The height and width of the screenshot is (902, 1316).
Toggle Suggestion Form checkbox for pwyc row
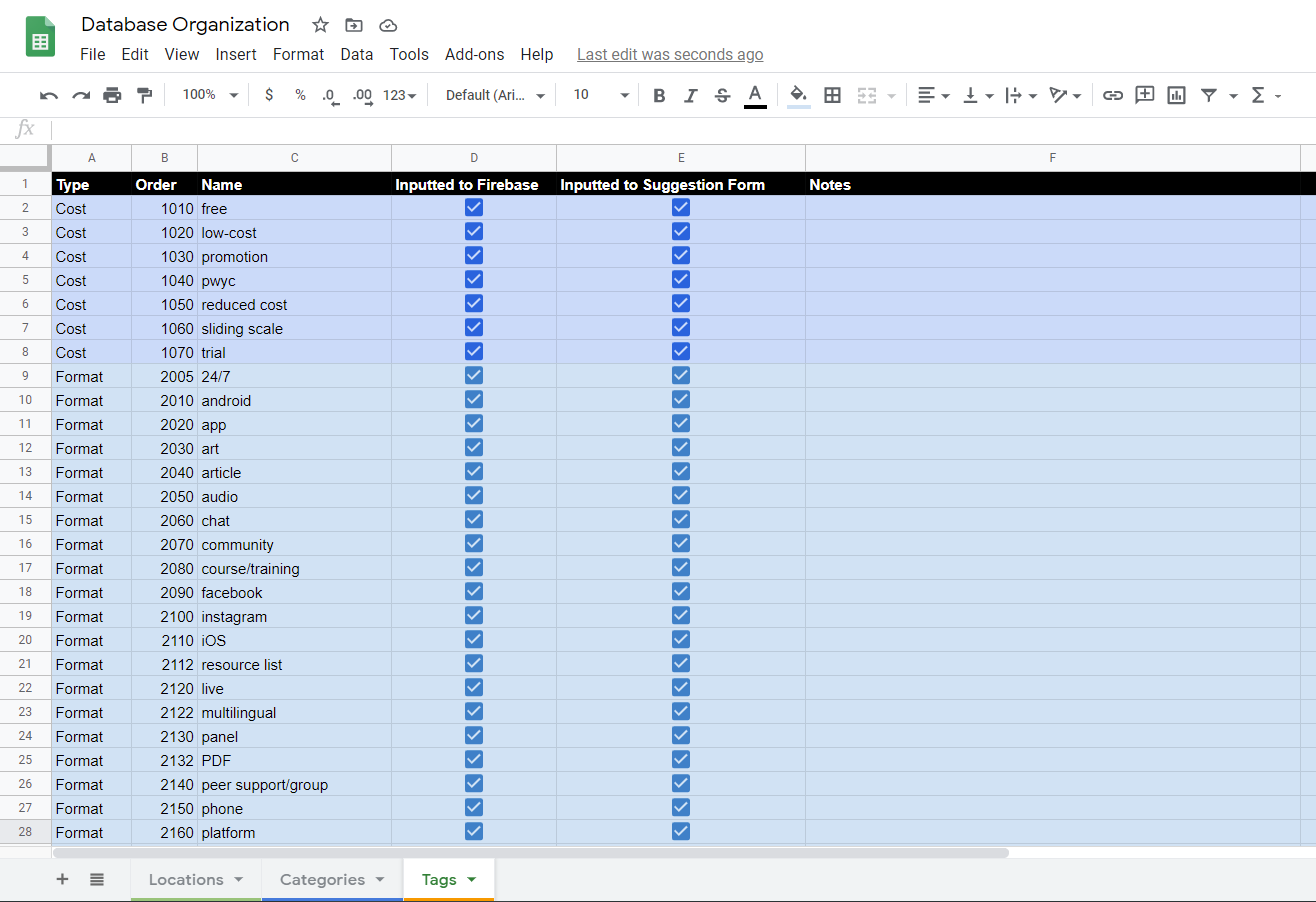(x=681, y=280)
